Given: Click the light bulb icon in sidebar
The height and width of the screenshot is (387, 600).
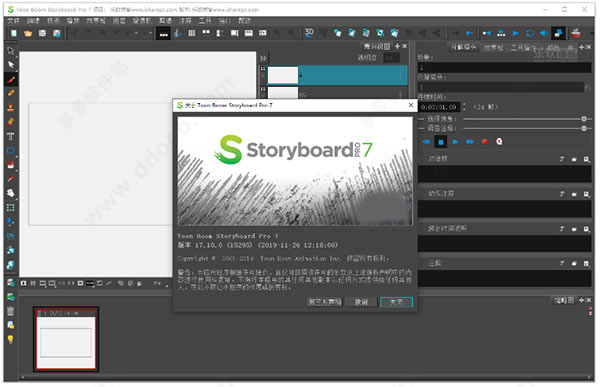Looking at the screenshot, I should point(11,339).
